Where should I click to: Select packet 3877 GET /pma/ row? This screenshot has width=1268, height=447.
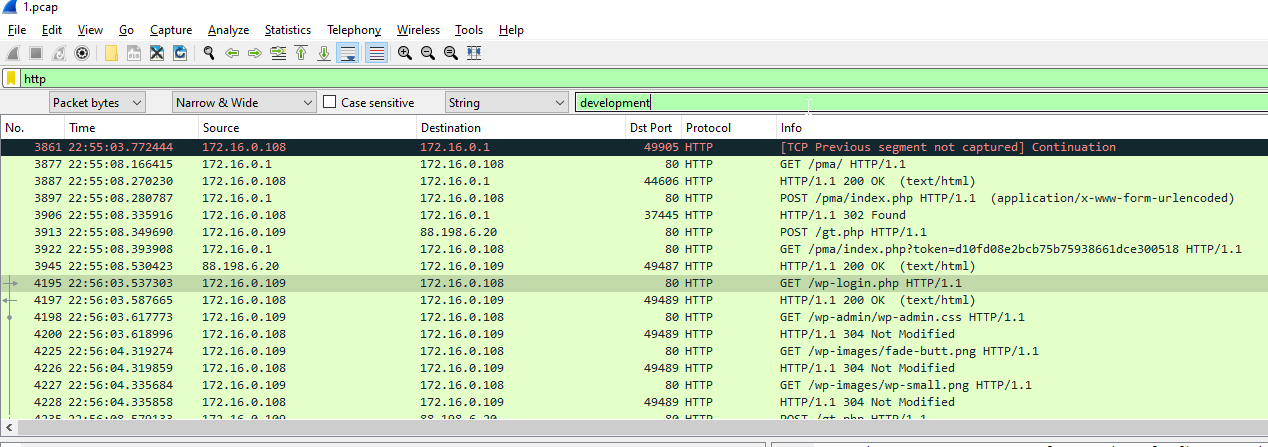pyautogui.click(x=634, y=164)
